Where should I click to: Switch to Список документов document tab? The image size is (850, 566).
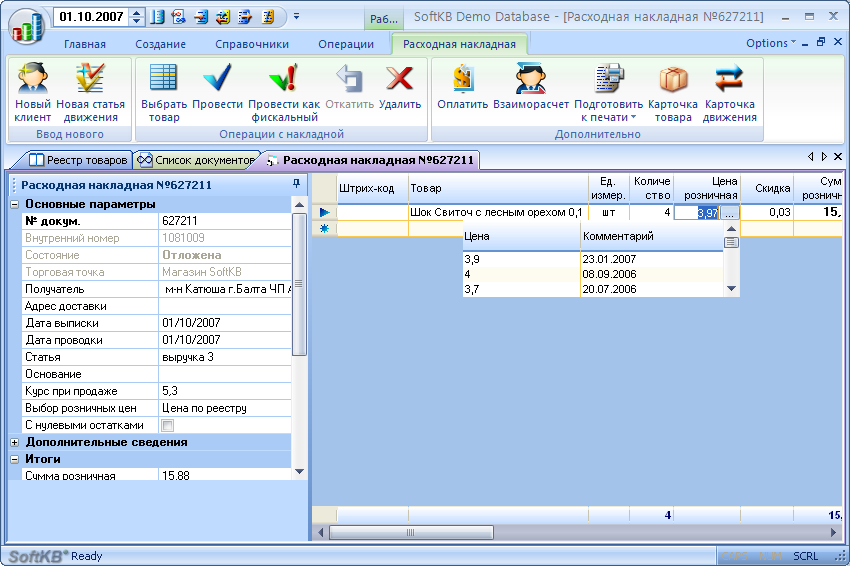196,160
